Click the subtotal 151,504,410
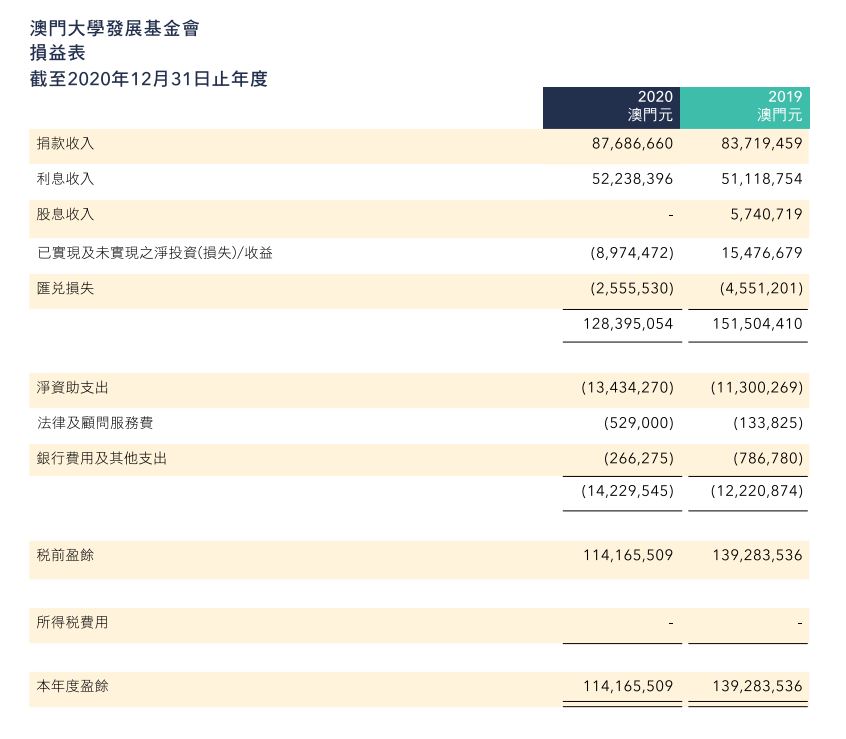Image resolution: width=846 pixels, height=739 pixels. click(x=758, y=324)
